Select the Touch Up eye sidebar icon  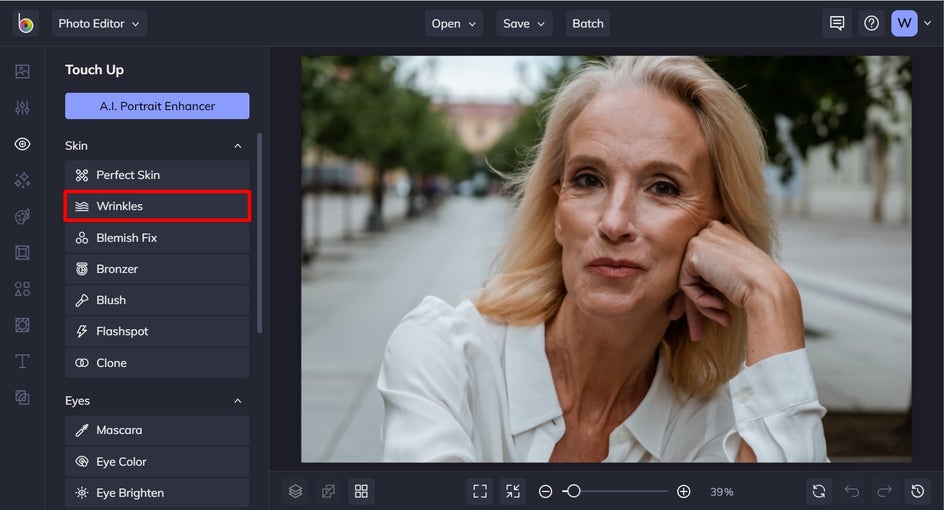(22, 144)
